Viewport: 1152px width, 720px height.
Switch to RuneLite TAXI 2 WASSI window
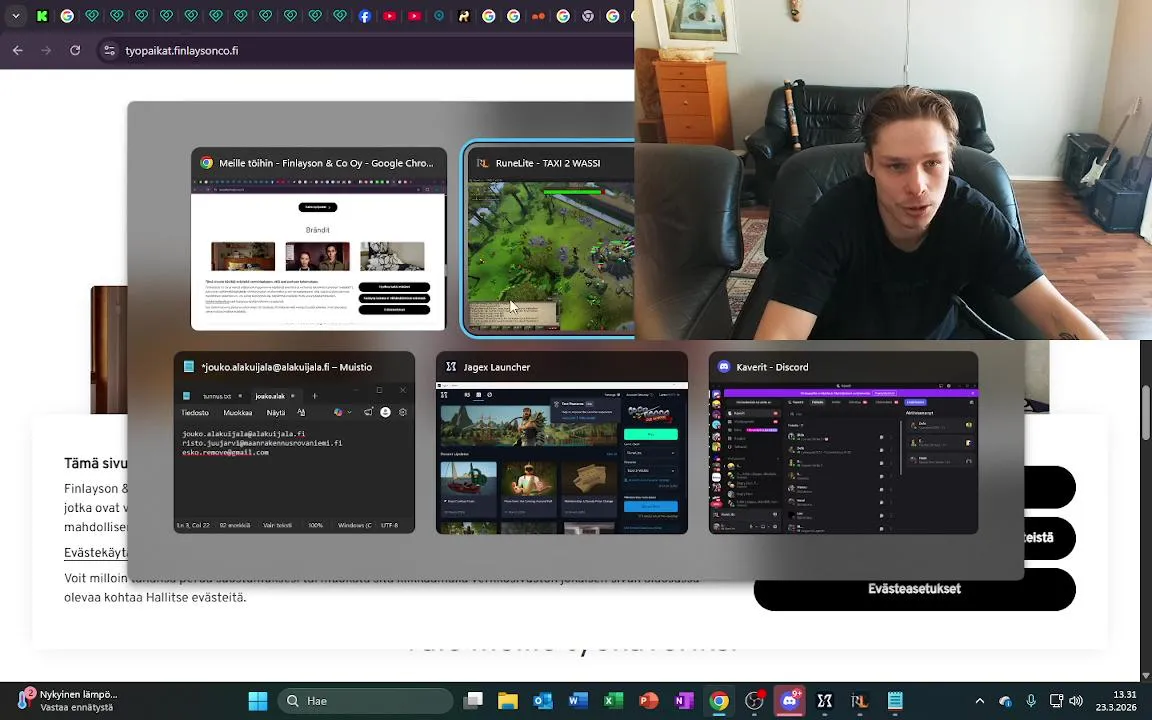pyautogui.click(x=548, y=237)
